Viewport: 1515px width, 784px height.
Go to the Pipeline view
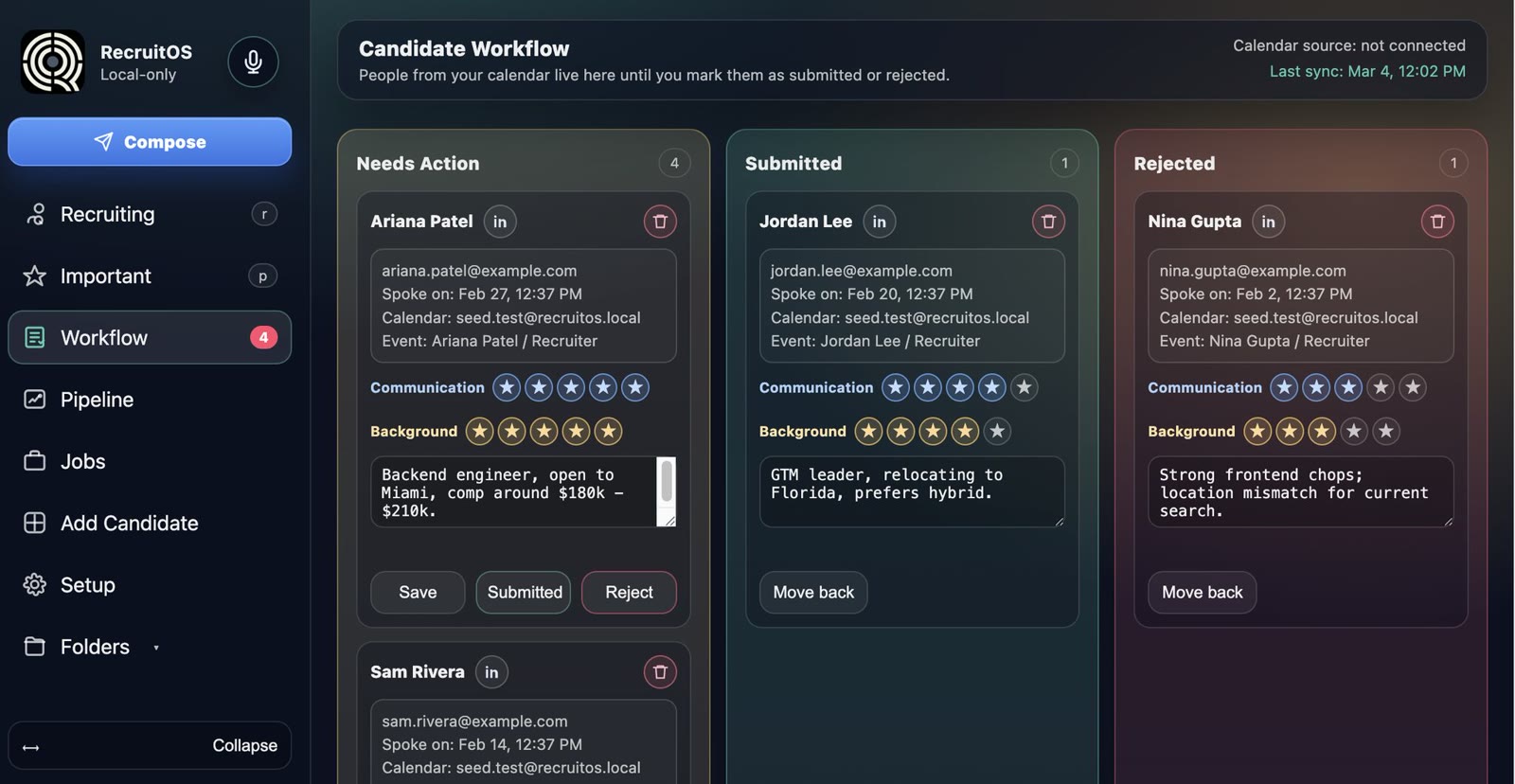click(x=150, y=400)
